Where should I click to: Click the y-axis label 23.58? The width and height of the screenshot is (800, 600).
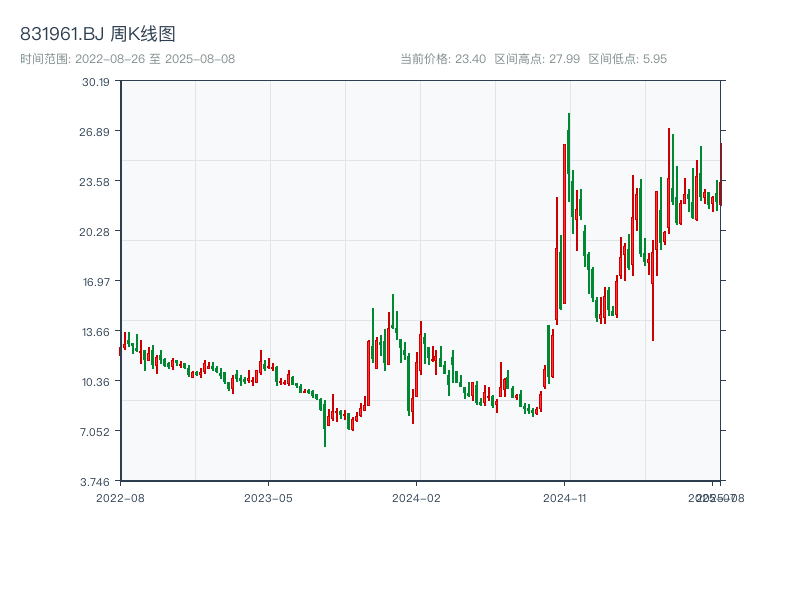(x=94, y=182)
